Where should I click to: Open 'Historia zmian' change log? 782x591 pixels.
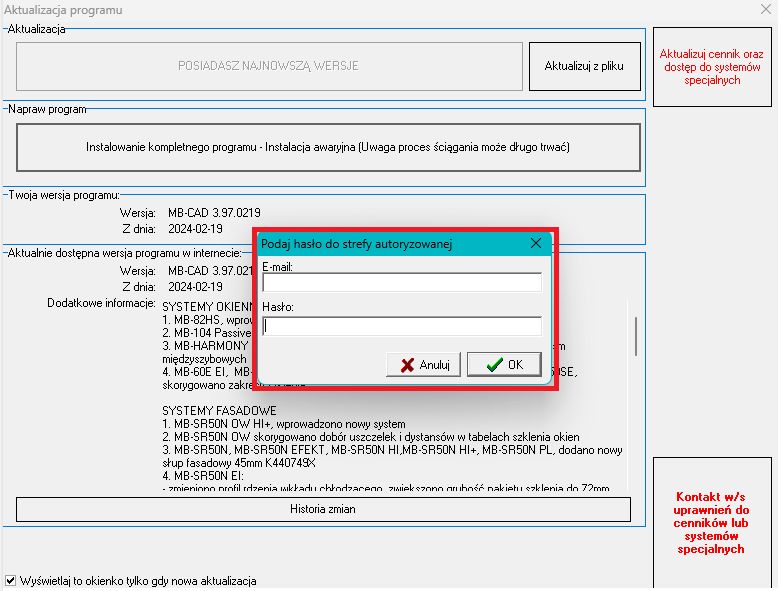coord(323,509)
